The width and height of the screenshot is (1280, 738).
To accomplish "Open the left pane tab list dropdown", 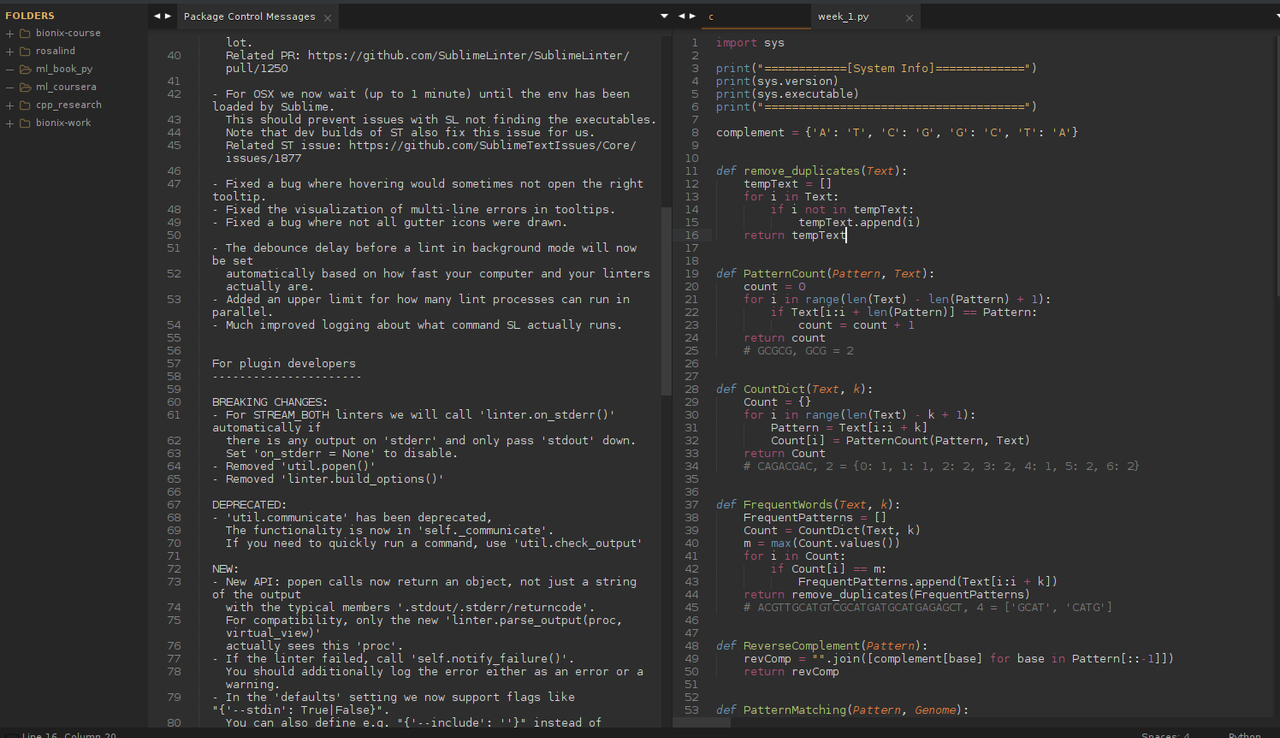I will 664,16.
